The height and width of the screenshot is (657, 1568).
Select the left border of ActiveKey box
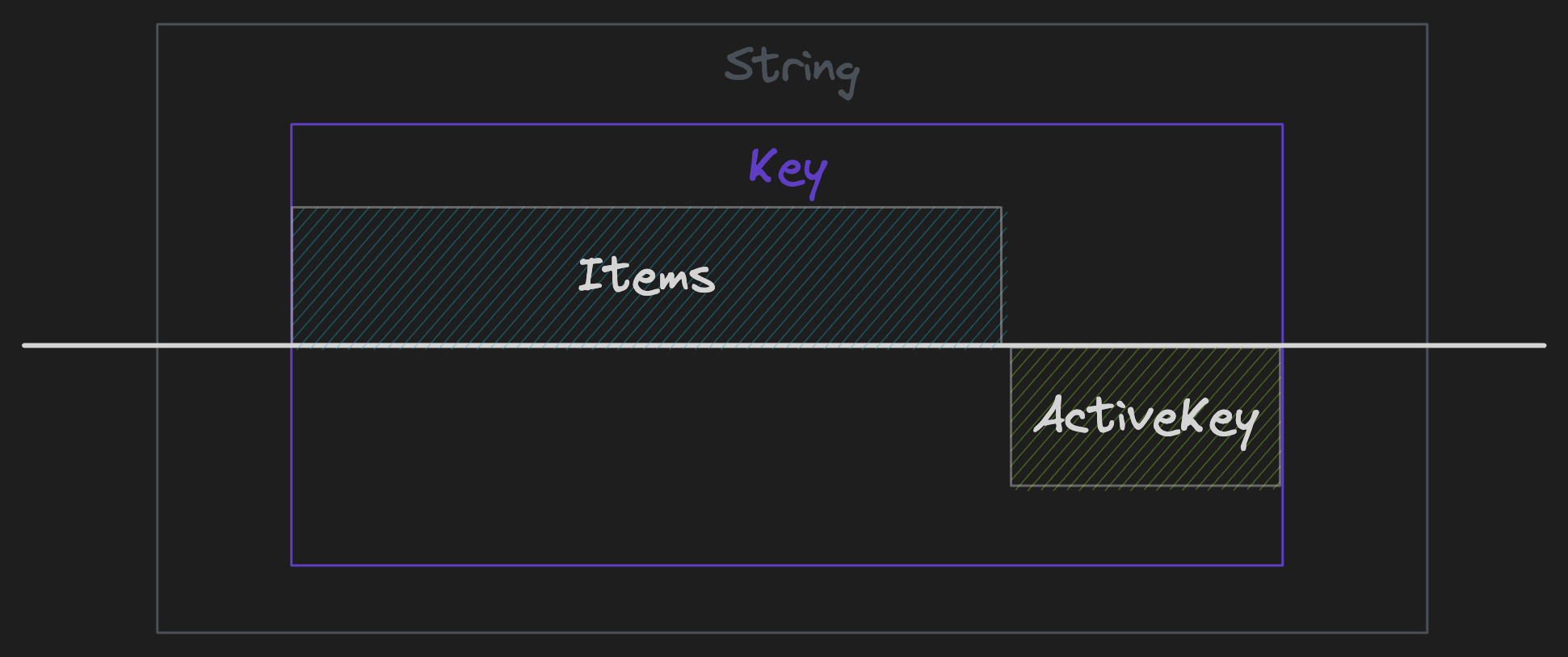tap(1011, 416)
